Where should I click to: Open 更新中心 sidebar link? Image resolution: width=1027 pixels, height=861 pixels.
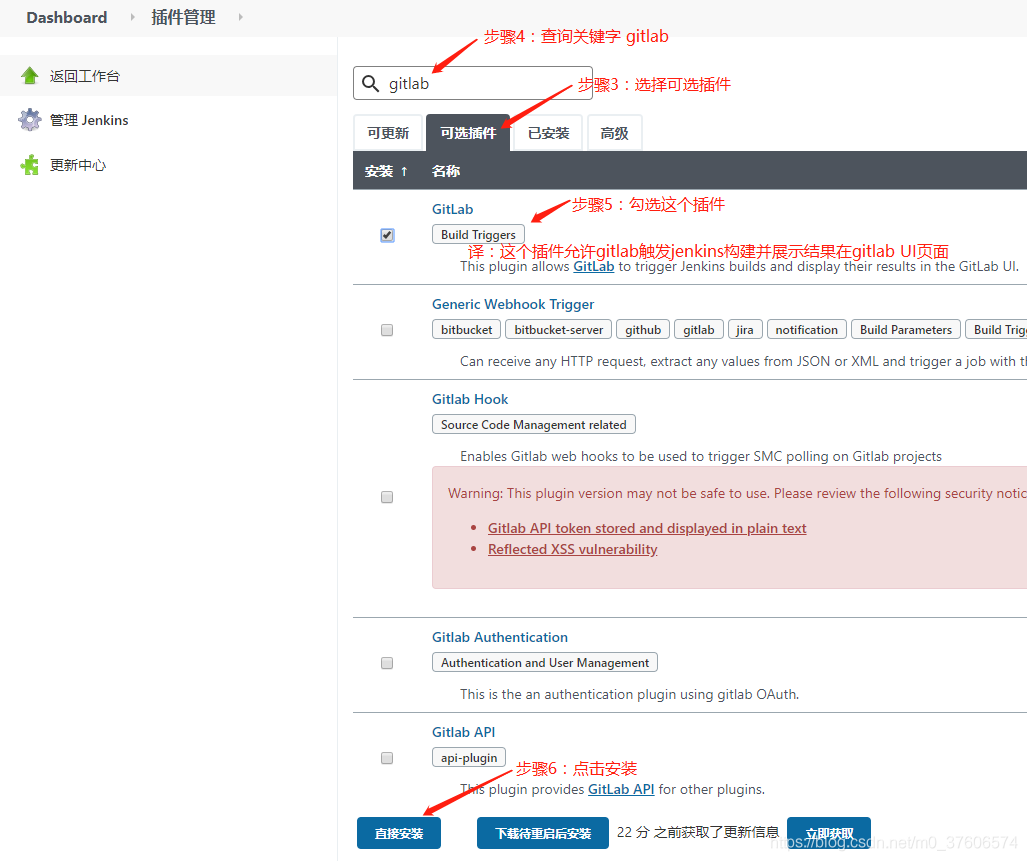[78, 165]
